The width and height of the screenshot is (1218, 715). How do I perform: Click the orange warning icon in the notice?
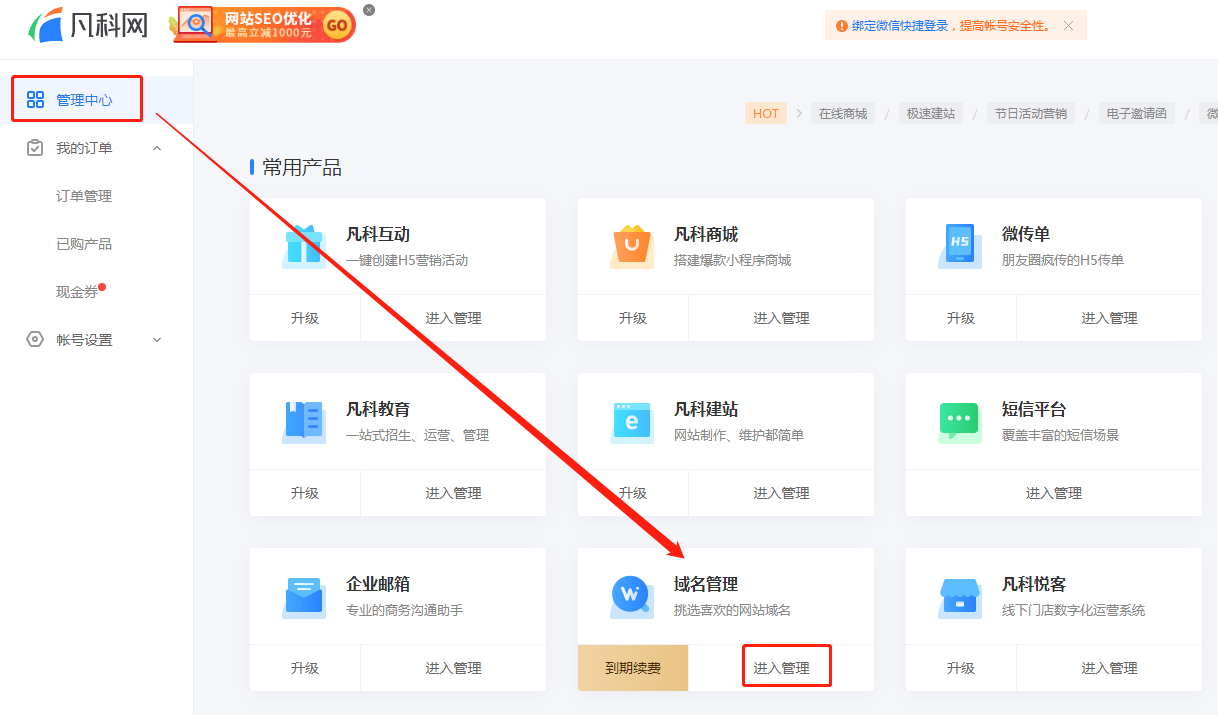(841, 26)
